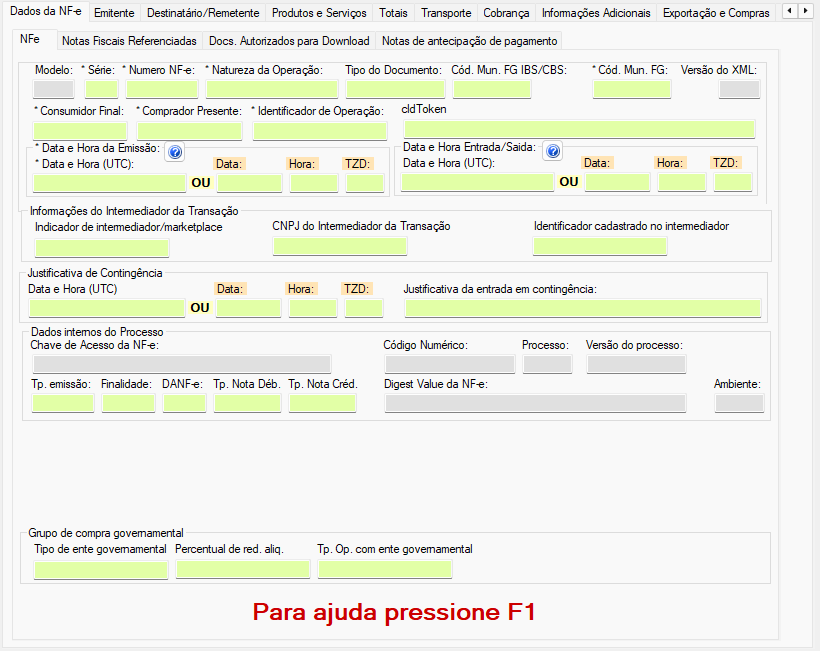Click the Modelo field
The image size is (820, 651).
coord(53,89)
